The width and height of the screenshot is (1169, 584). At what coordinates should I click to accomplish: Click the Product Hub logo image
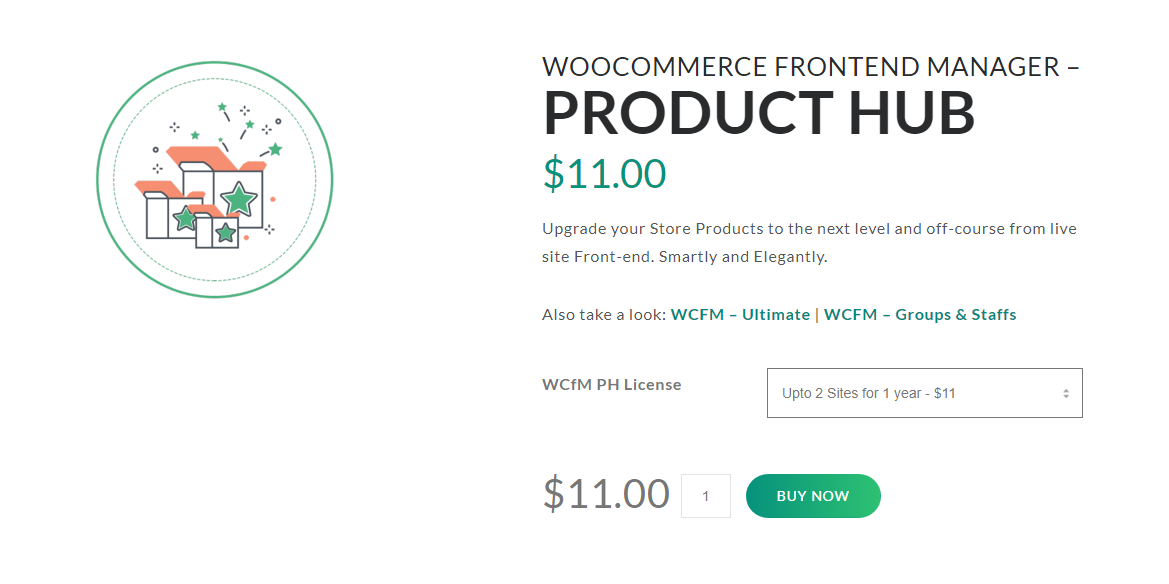pyautogui.click(x=214, y=180)
